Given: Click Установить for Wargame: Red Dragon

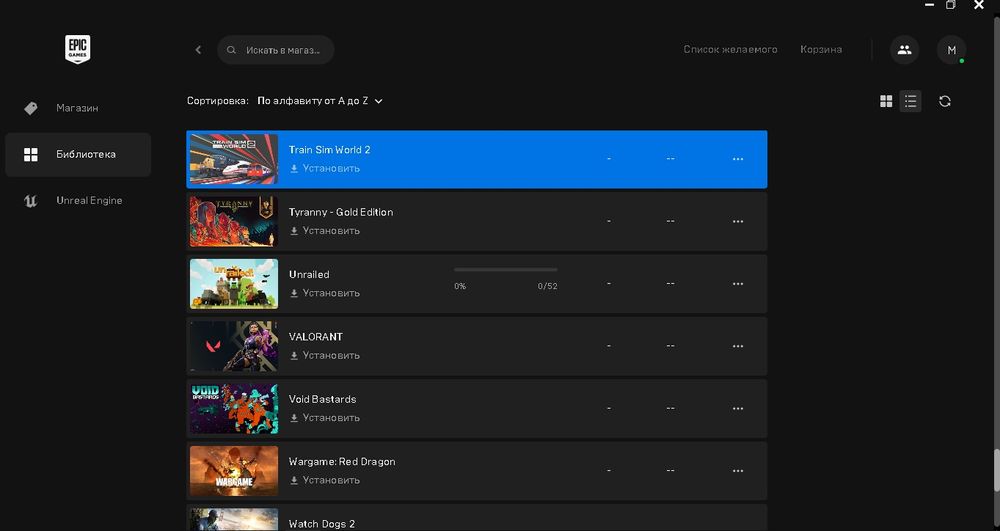Looking at the screenshot, I should click(331, 480).
